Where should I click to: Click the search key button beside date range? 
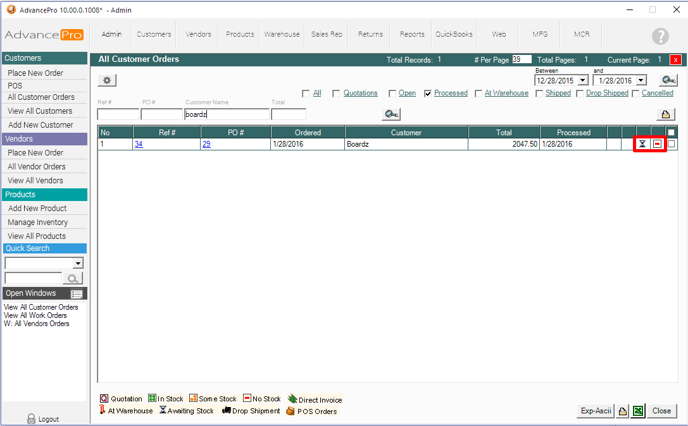668,80
